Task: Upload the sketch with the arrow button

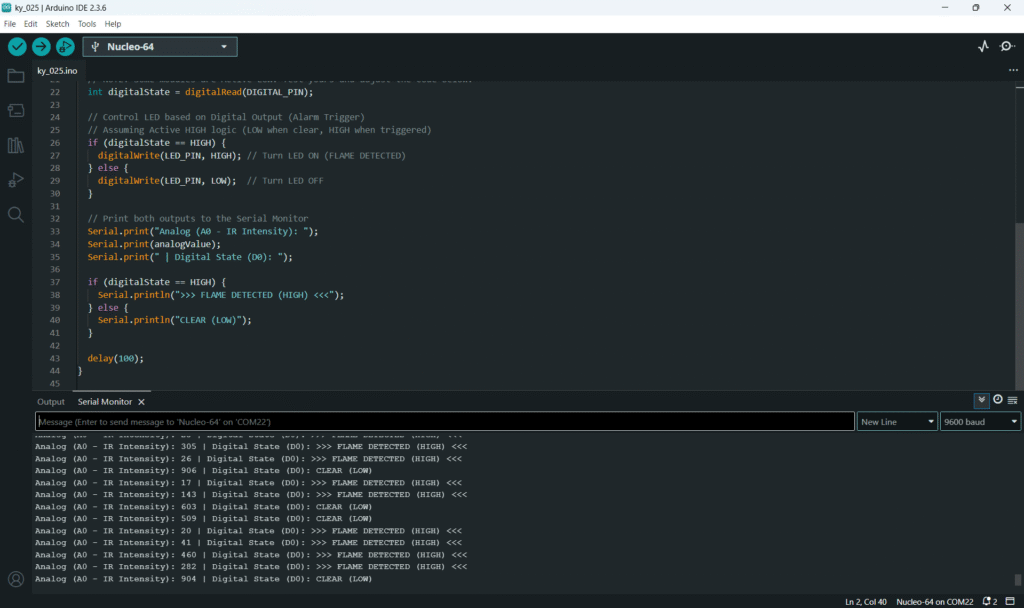Action: coord(41,46)
